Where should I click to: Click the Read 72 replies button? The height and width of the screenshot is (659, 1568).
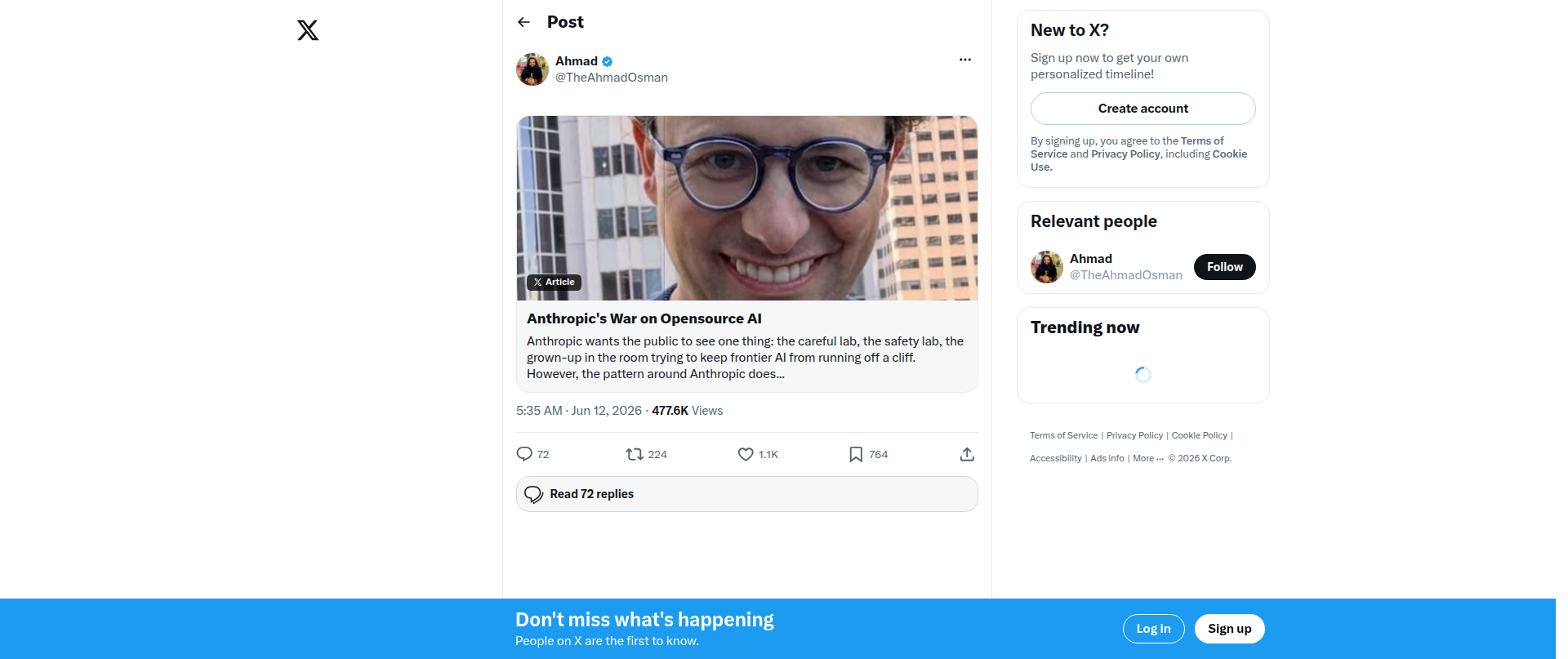pyautogui.click(x=746, y=494)
